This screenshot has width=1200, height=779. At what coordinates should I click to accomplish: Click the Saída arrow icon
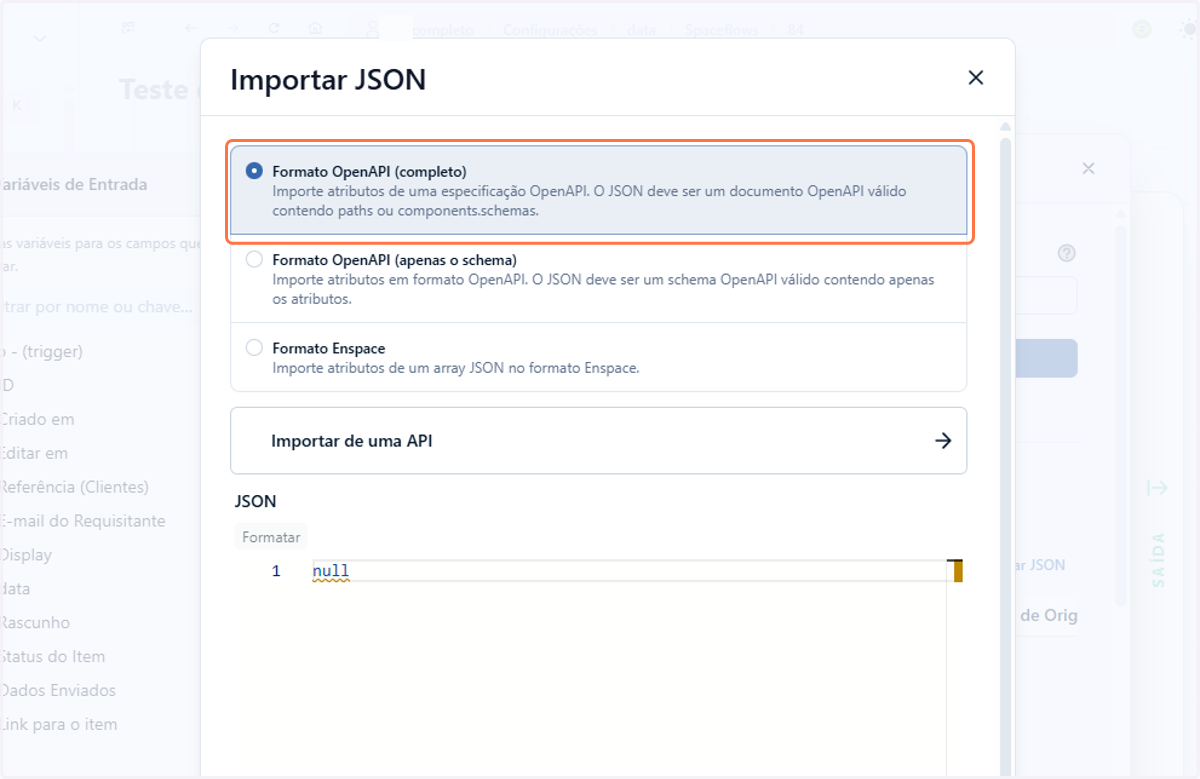coord(1157,488)
